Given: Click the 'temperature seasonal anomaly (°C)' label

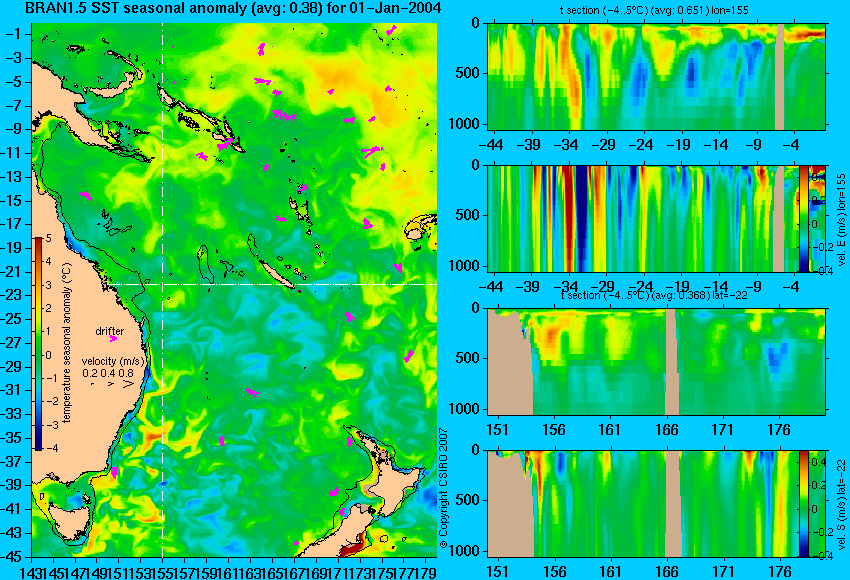Looking at the screenshot, I should [x=66, y=344].
